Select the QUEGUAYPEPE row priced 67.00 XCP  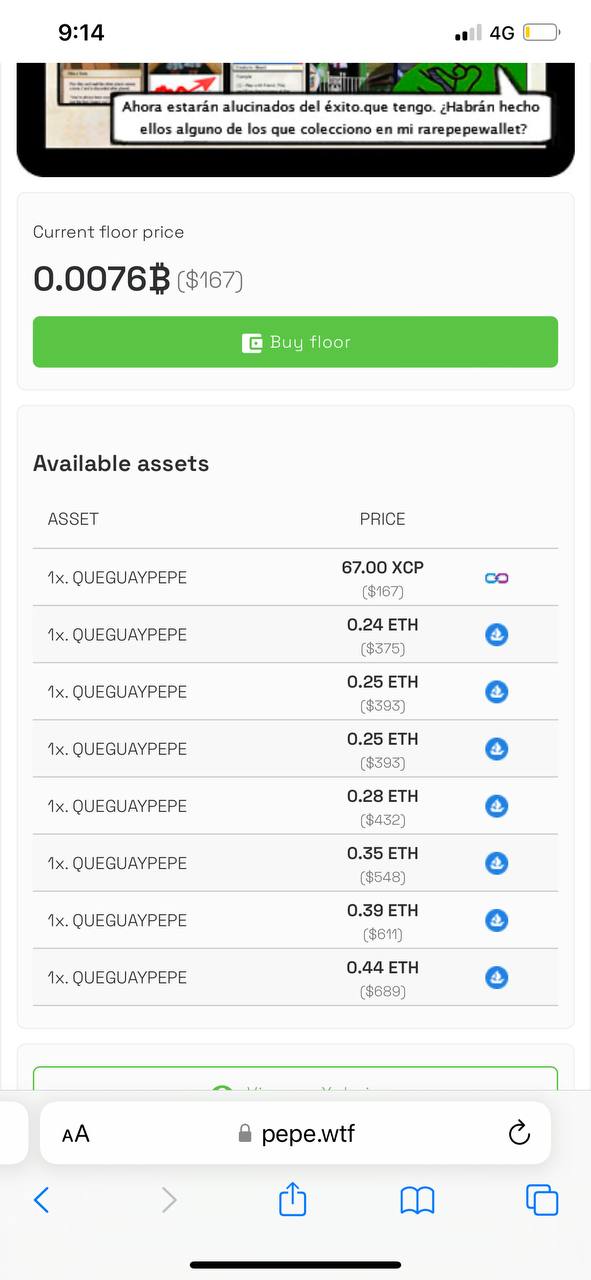(x=295, y=578)
